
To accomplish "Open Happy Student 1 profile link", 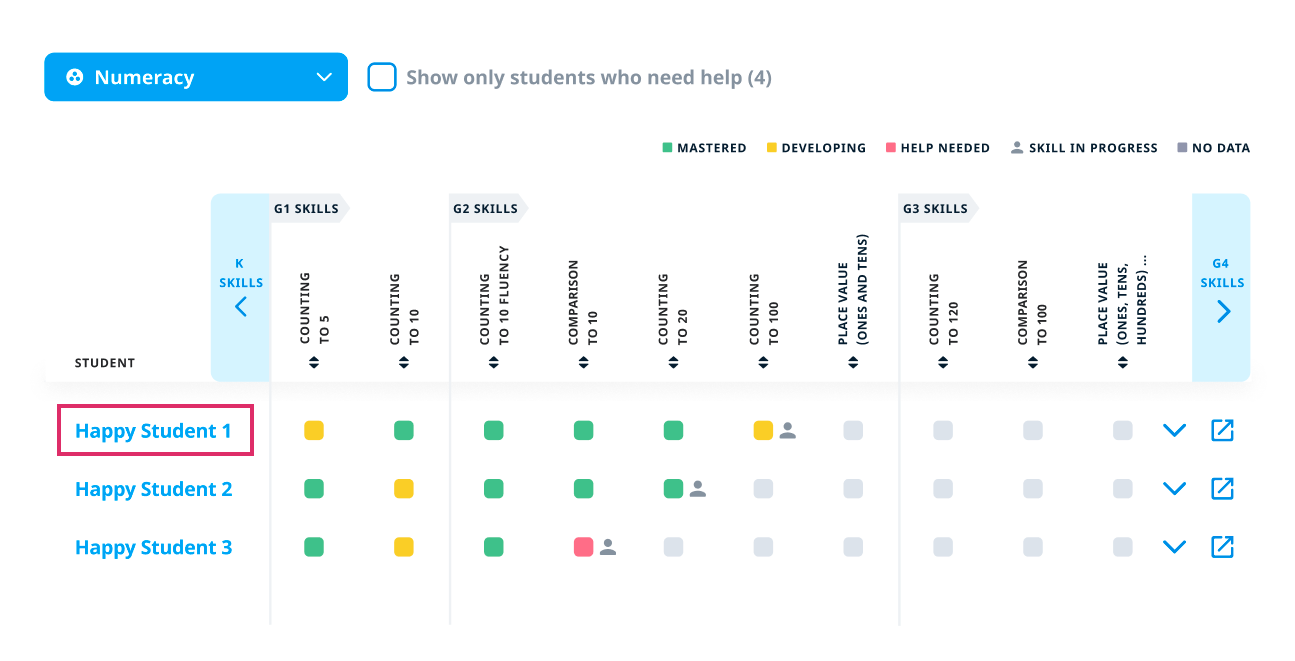I will tap(154, 431).
